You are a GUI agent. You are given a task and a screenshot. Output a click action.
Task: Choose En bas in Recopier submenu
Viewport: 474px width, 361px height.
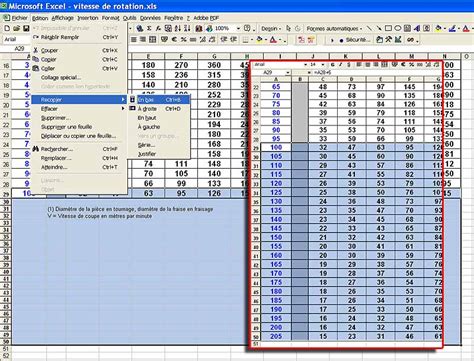point(159,100)
